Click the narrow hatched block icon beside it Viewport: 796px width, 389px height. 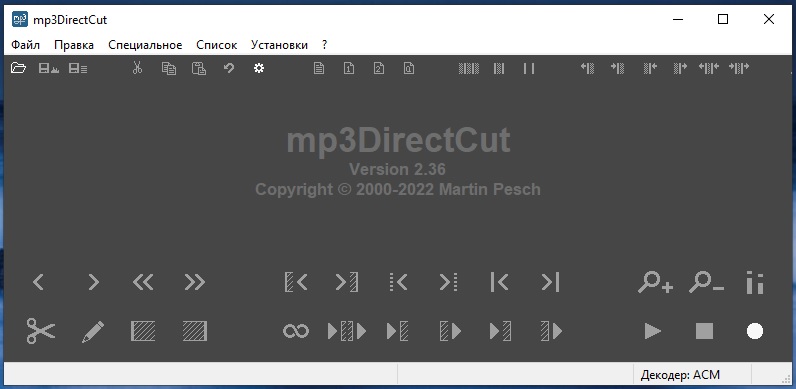(499, 68)
